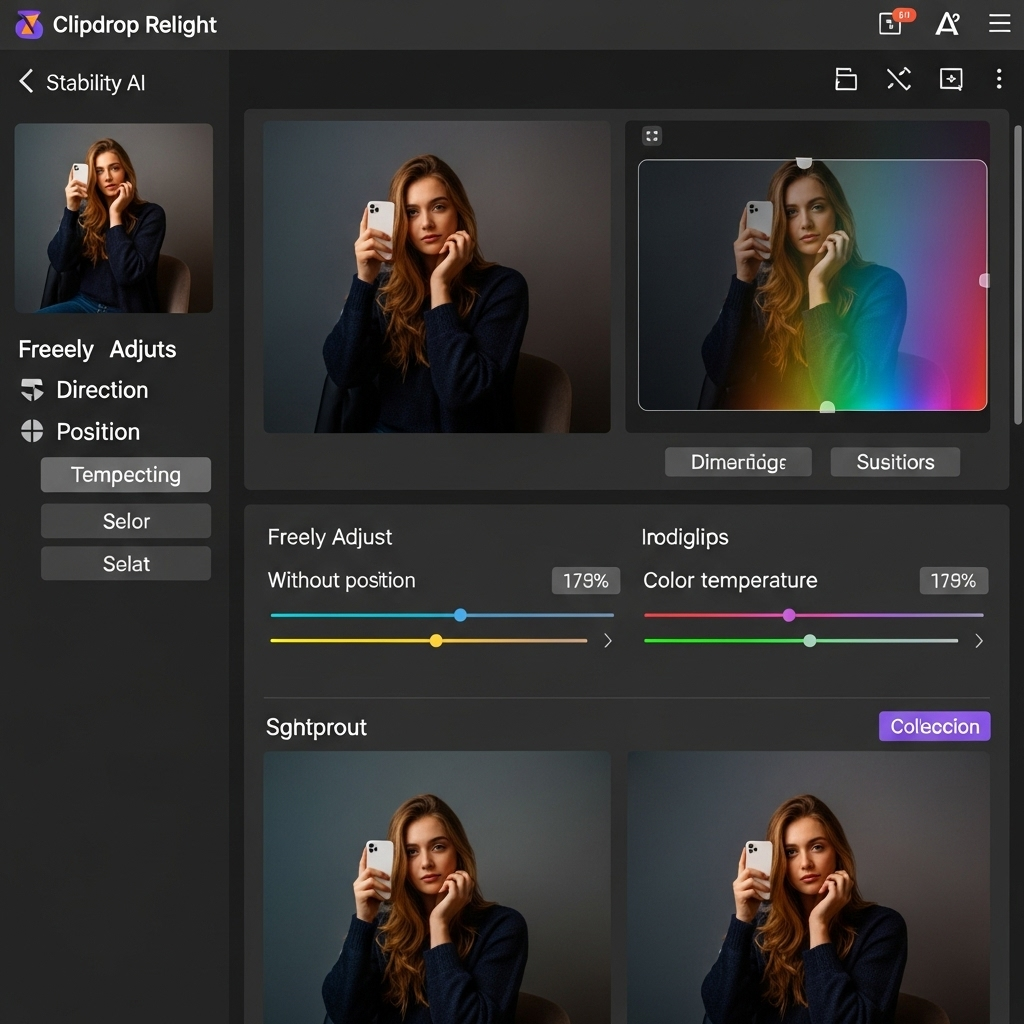Screen dimensions: 1024x1024
Task: Click the Selor button
Action: point(126,521)
